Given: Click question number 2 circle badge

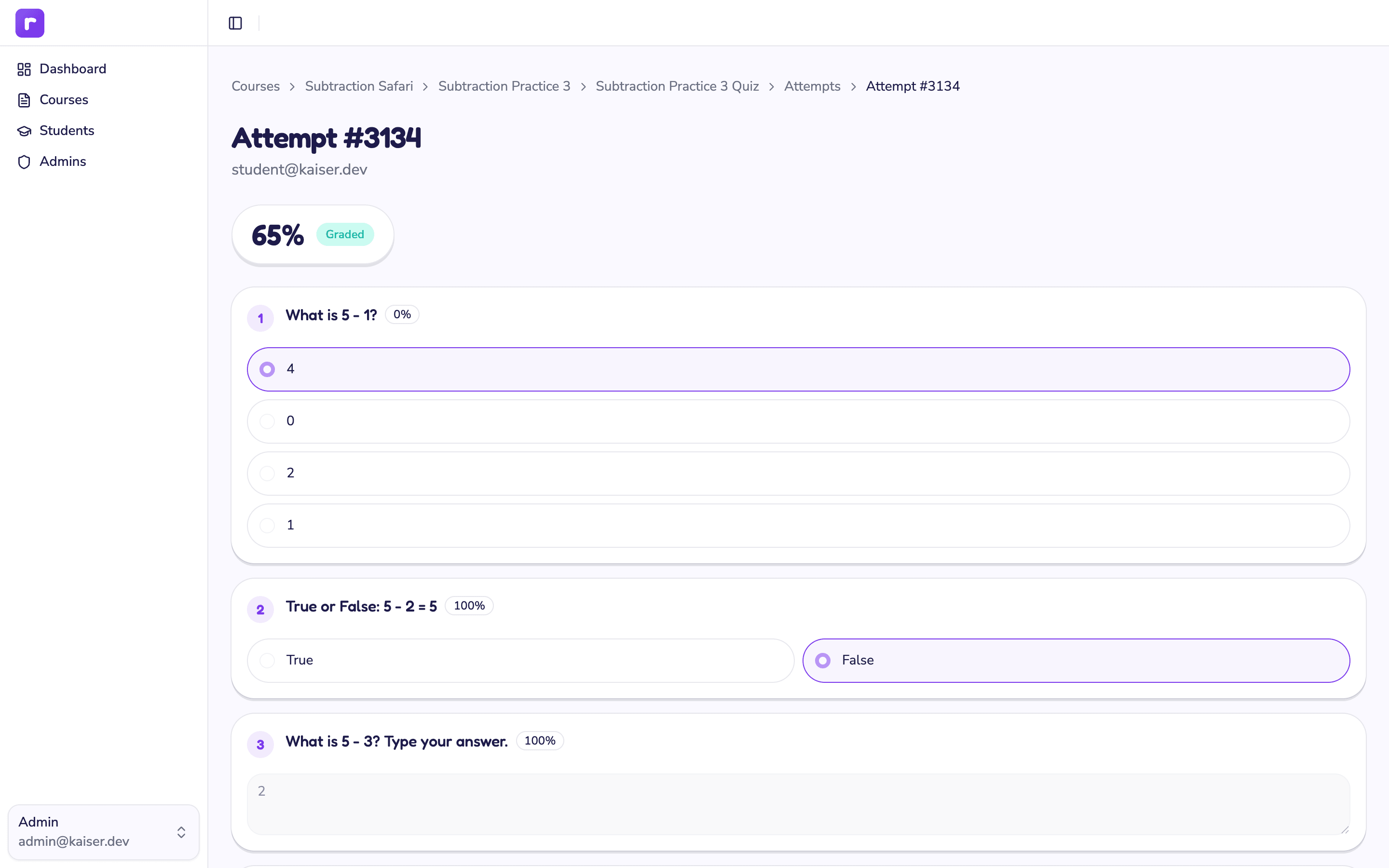Looking at the screenshot, I should coord(260,609).
